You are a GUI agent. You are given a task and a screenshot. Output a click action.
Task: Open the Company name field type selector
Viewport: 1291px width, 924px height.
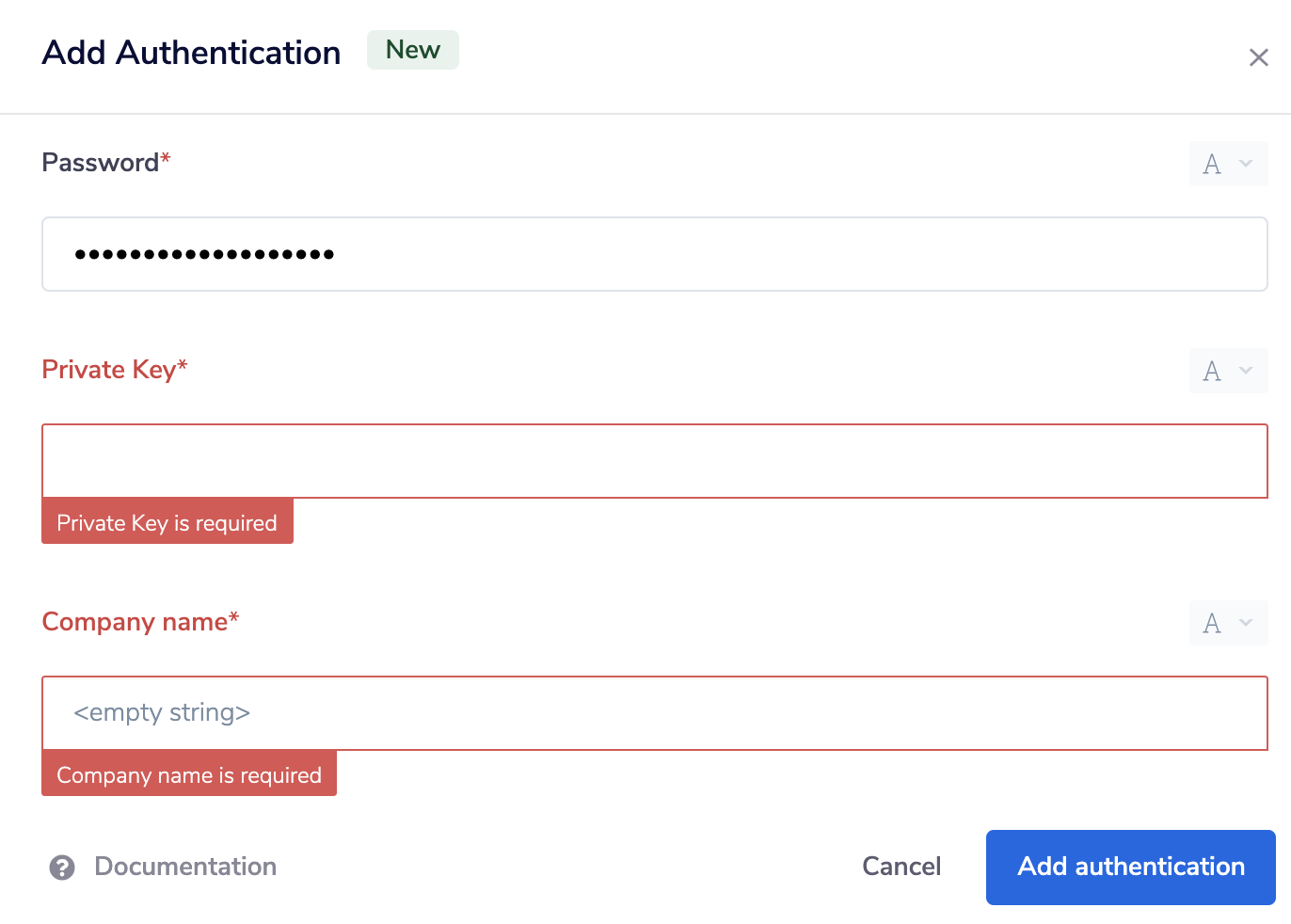coord(1228,623)
